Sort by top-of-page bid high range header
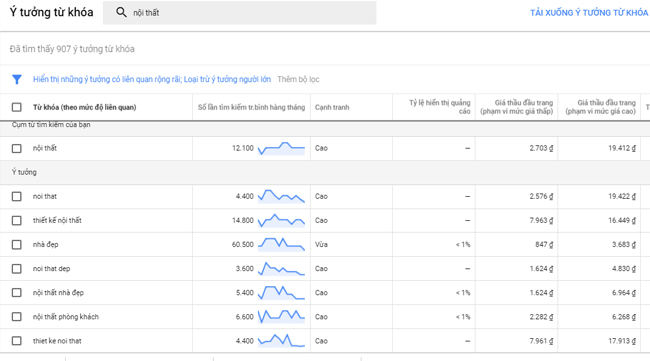The width and height of the screenshot is (650, 361). (x=600, y=107)
